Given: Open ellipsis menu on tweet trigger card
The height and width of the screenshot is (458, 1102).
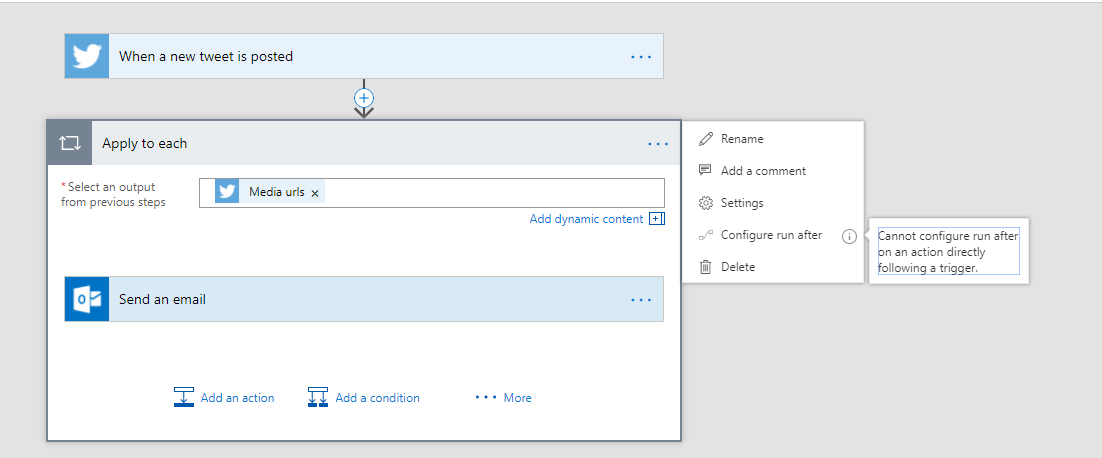Looking at the screenshot, I should 641,56.
